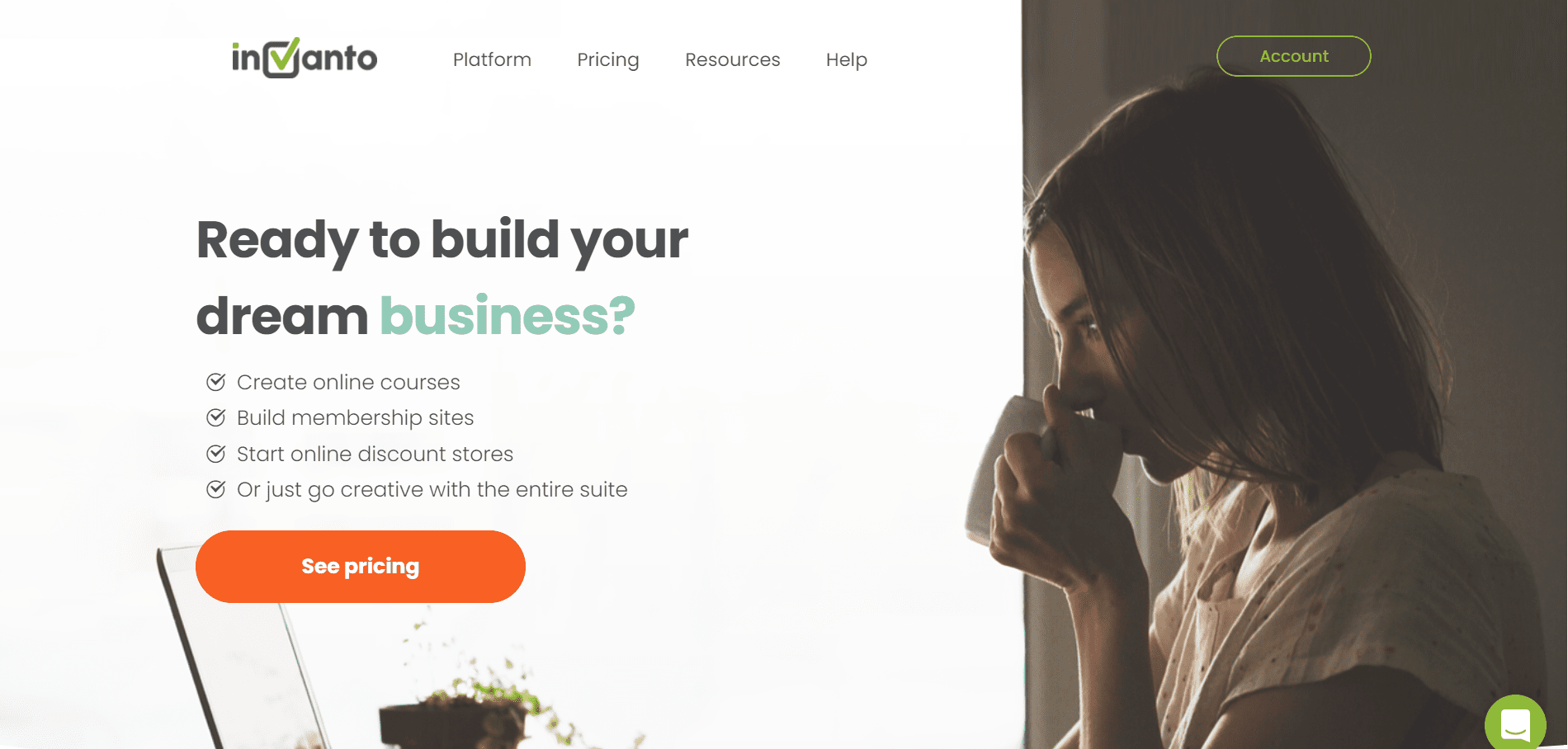Screen dimensions: 1568x749
Task: Click the orange See pricing button
Action: click(361, 567)
